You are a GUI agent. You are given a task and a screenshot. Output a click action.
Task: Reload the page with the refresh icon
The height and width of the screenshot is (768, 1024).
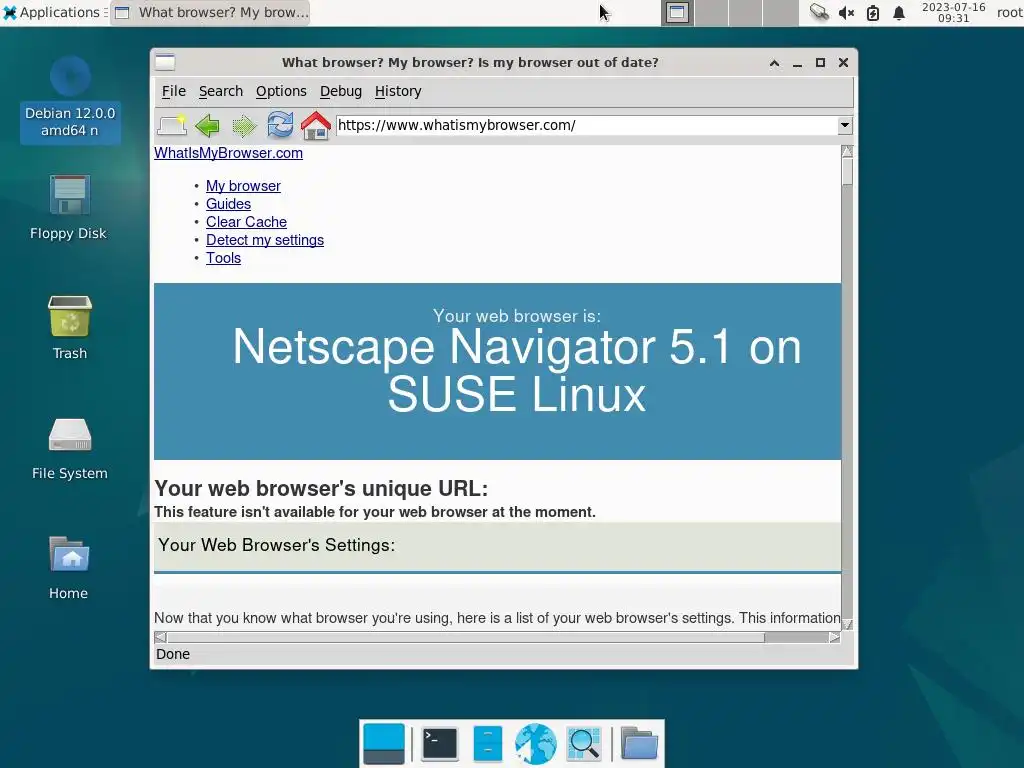280,125
